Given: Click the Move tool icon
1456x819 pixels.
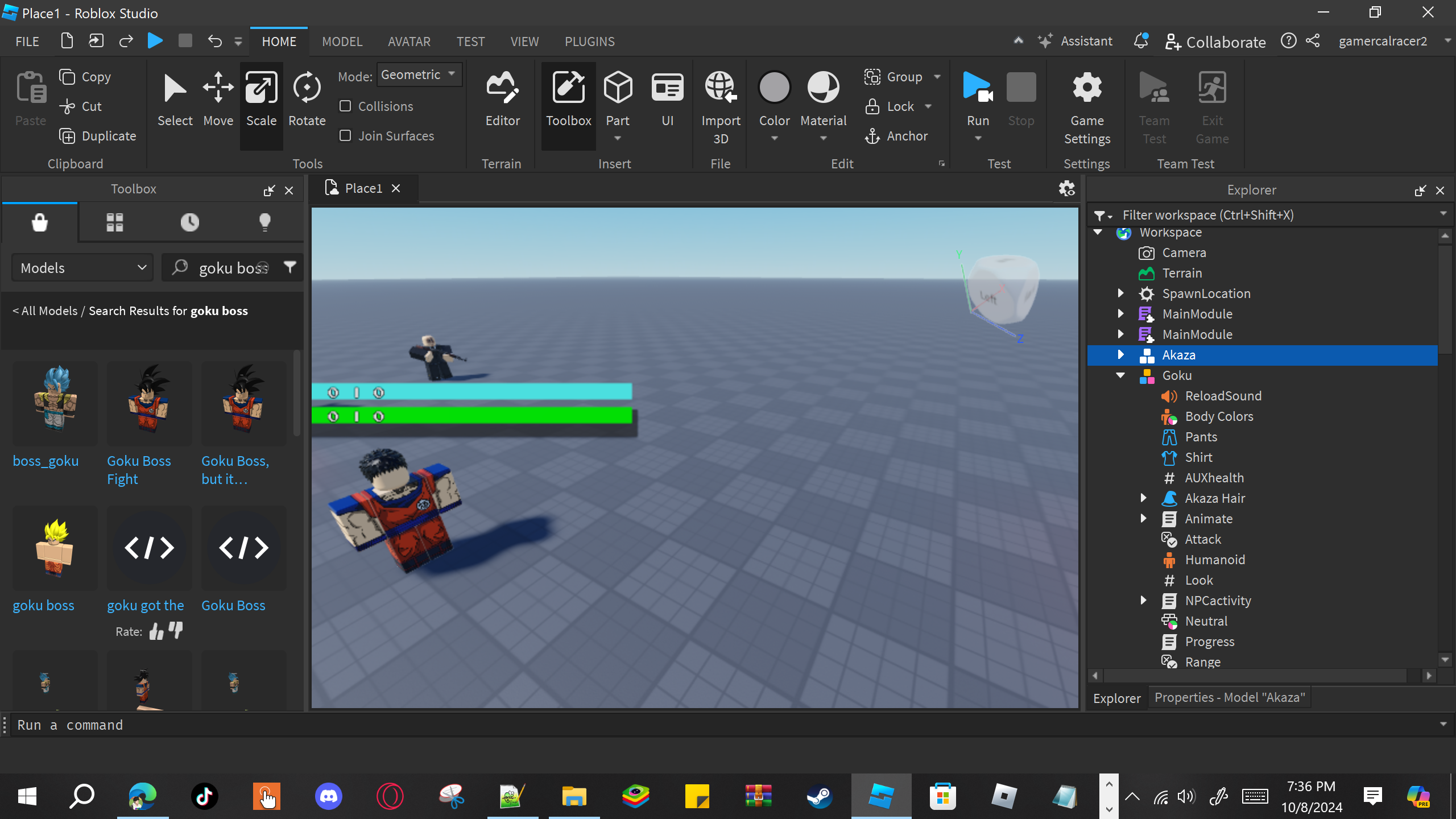Looking at the screenshot, I should pyautogui.click(x=218, y=88).
